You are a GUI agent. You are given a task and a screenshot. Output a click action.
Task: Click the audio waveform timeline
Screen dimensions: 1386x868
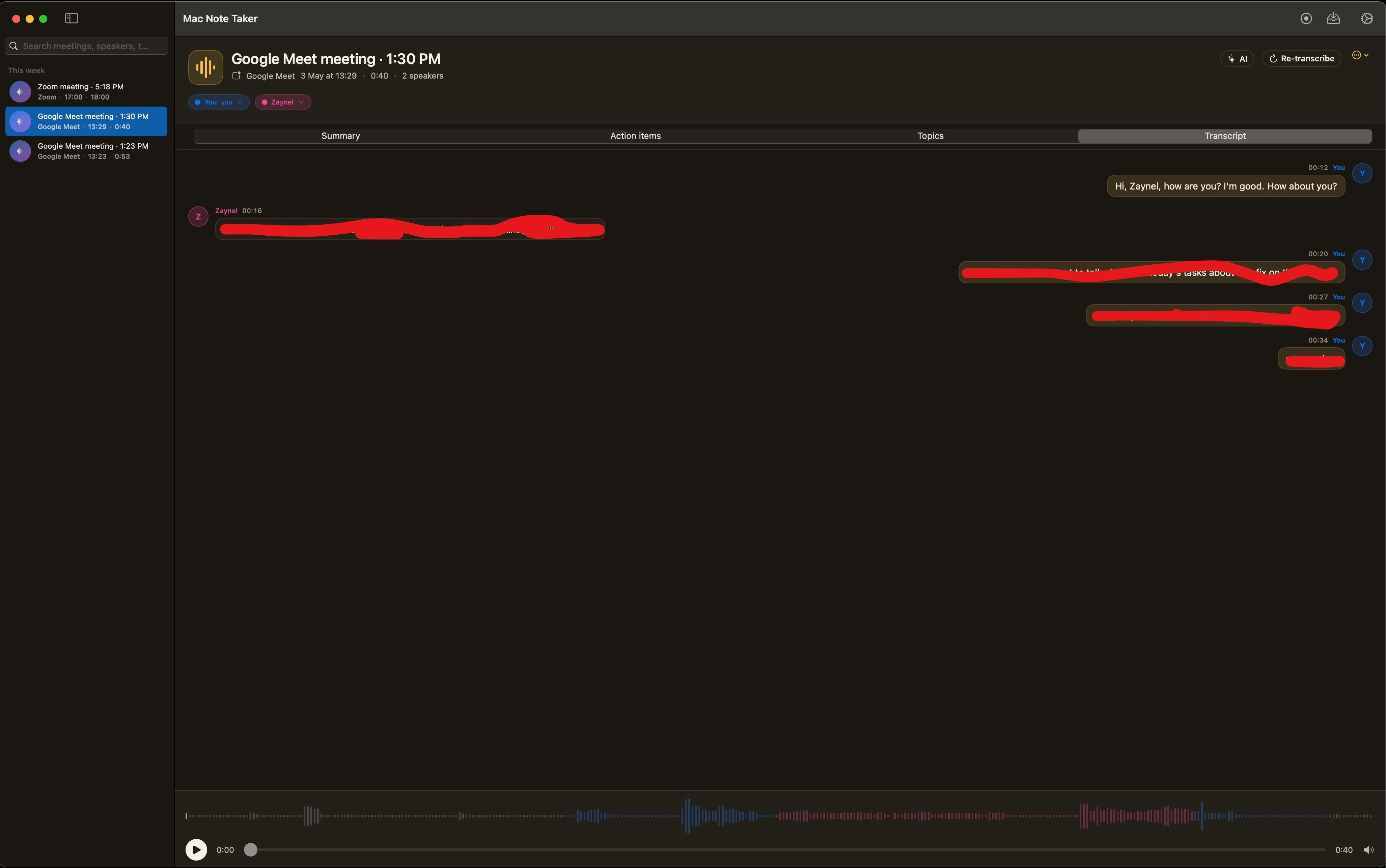tap(778, 815)
